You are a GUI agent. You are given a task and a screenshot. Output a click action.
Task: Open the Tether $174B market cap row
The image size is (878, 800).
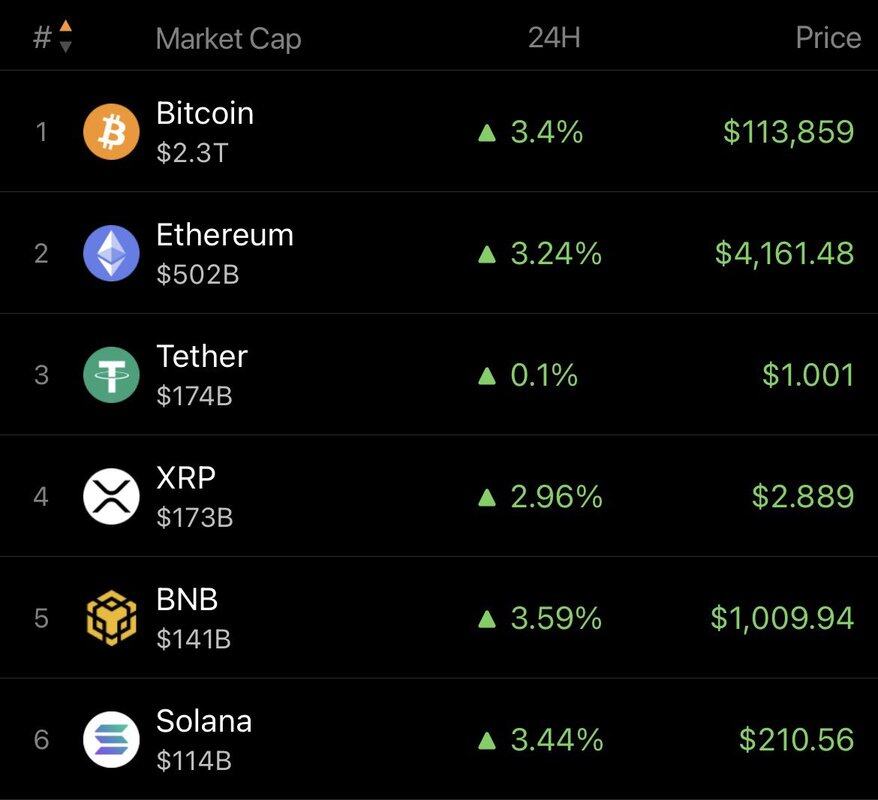438,375
